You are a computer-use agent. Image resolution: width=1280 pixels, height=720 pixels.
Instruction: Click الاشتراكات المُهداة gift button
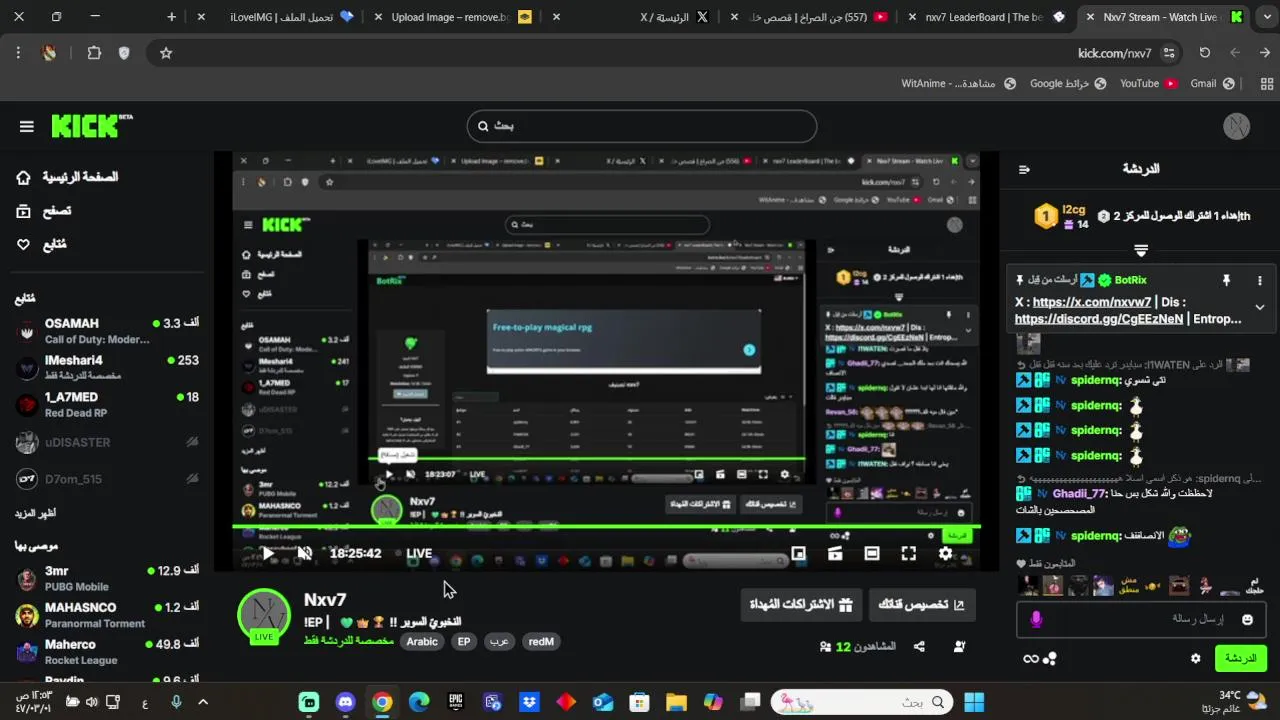click(x=801, y=604)
